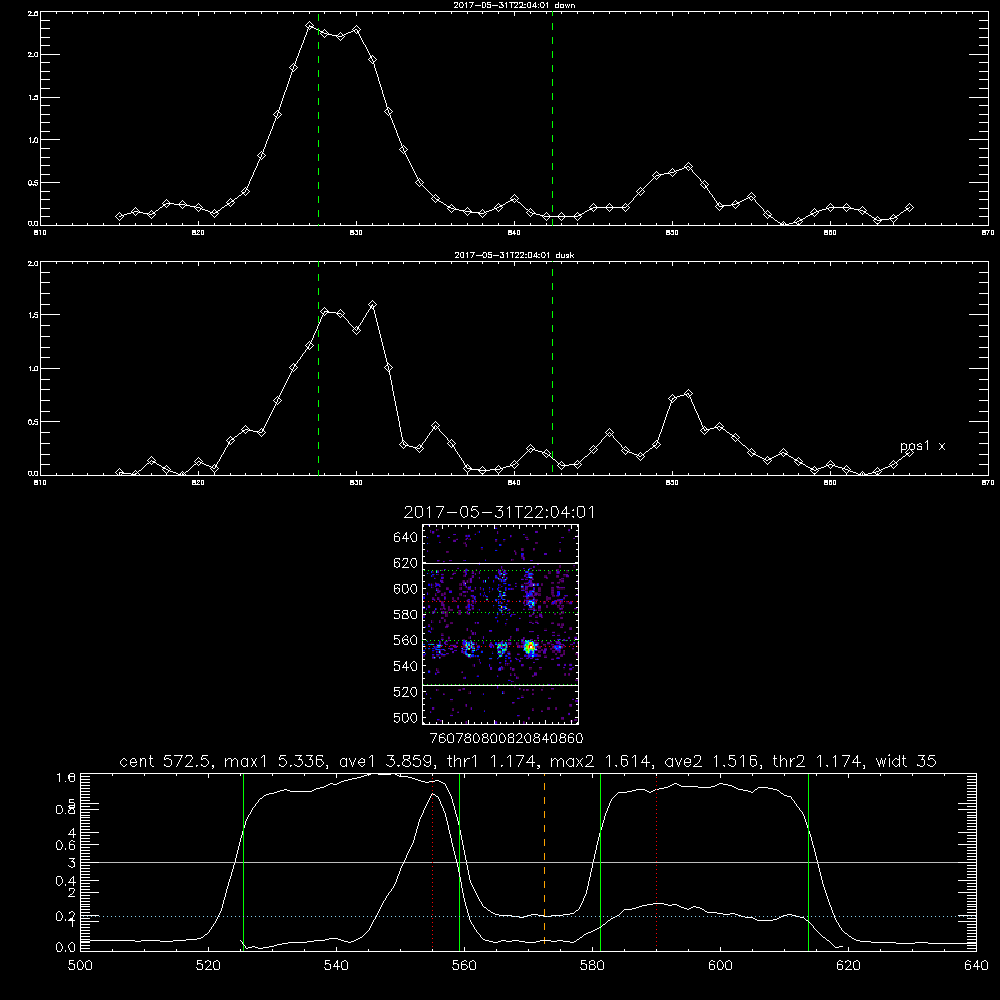The width and height of the screenshot is (1000, 1000).
Task: Click the green vertical line near 559 in bottom plot
Action: click(x=459, y=861)
